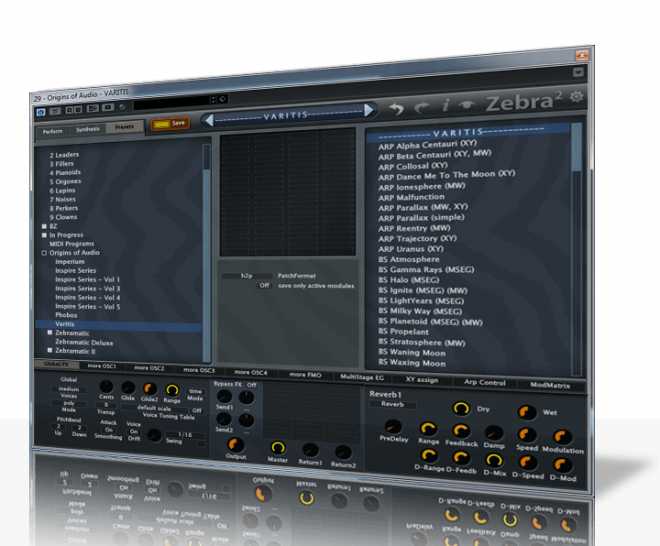Open the more FMO tab
This screenshot has height=546, width=660.
coord(305,375)
